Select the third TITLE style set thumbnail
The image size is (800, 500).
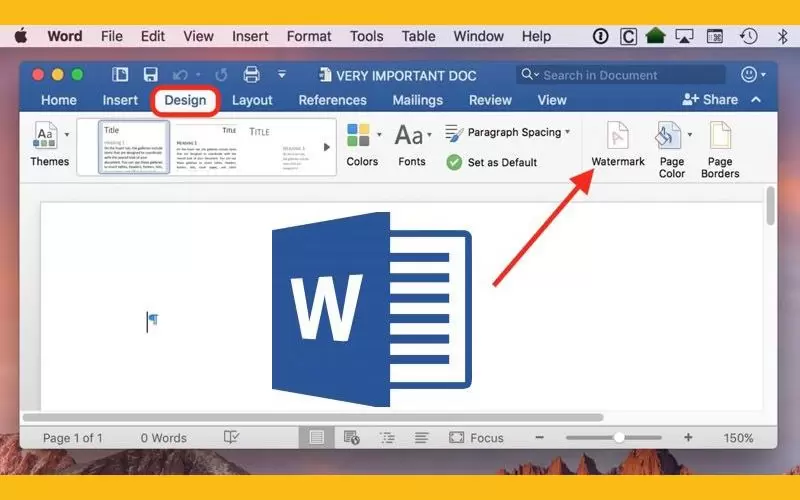pos(281,147)
